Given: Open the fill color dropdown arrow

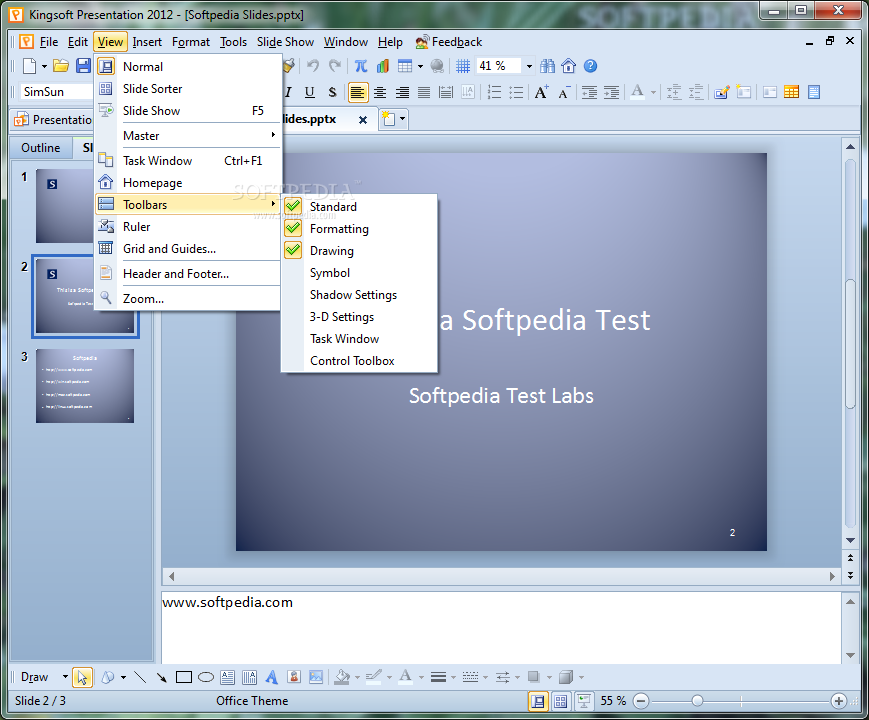Looking at the screenshot, I should [357, 677].
